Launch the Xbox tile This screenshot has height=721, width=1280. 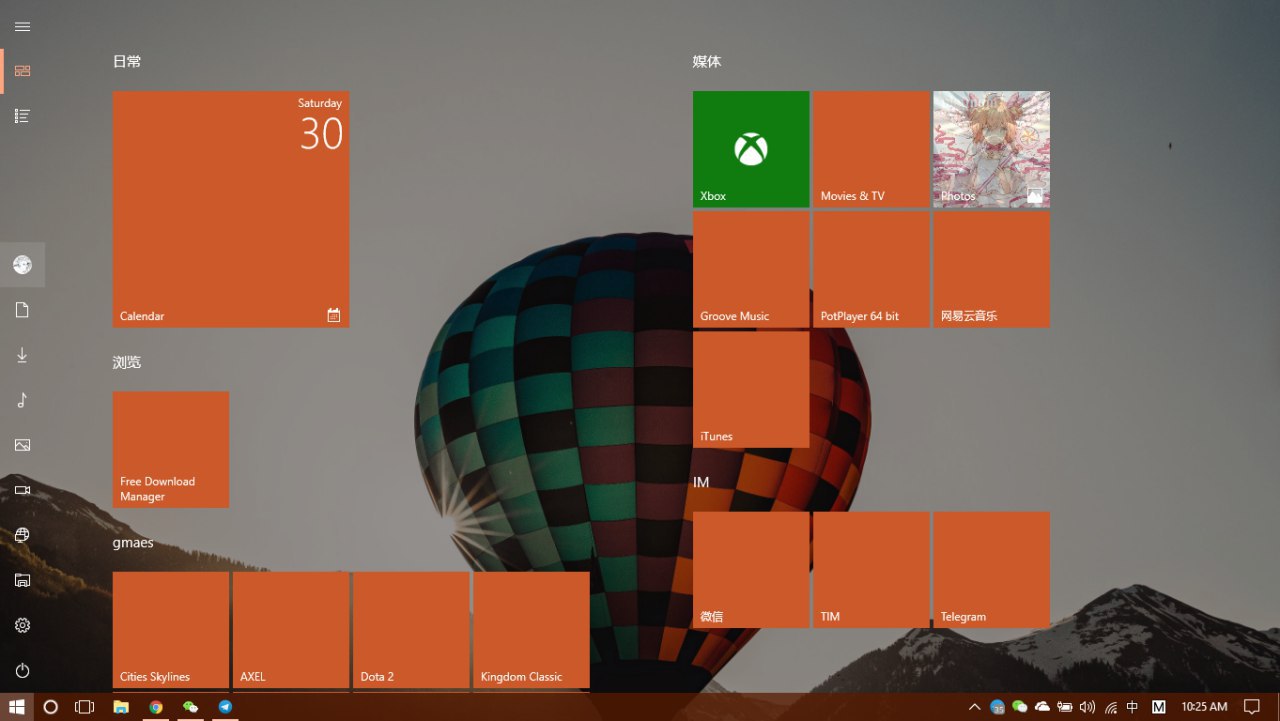[x=751, y=149]
